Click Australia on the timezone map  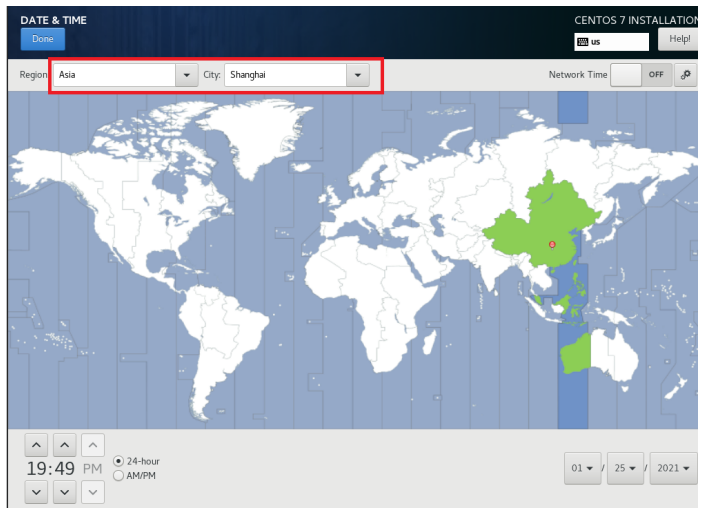pos(610,355)
